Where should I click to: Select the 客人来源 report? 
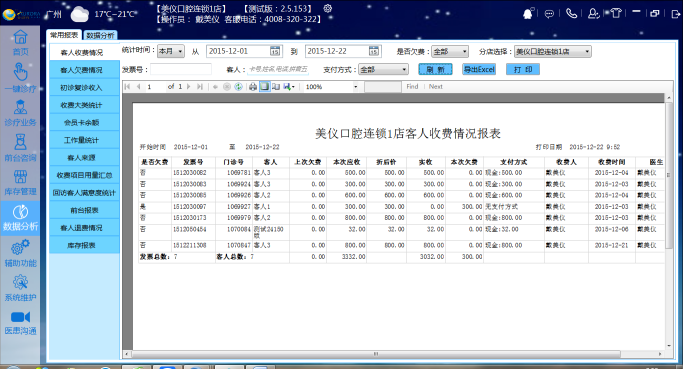pos(84,158)
